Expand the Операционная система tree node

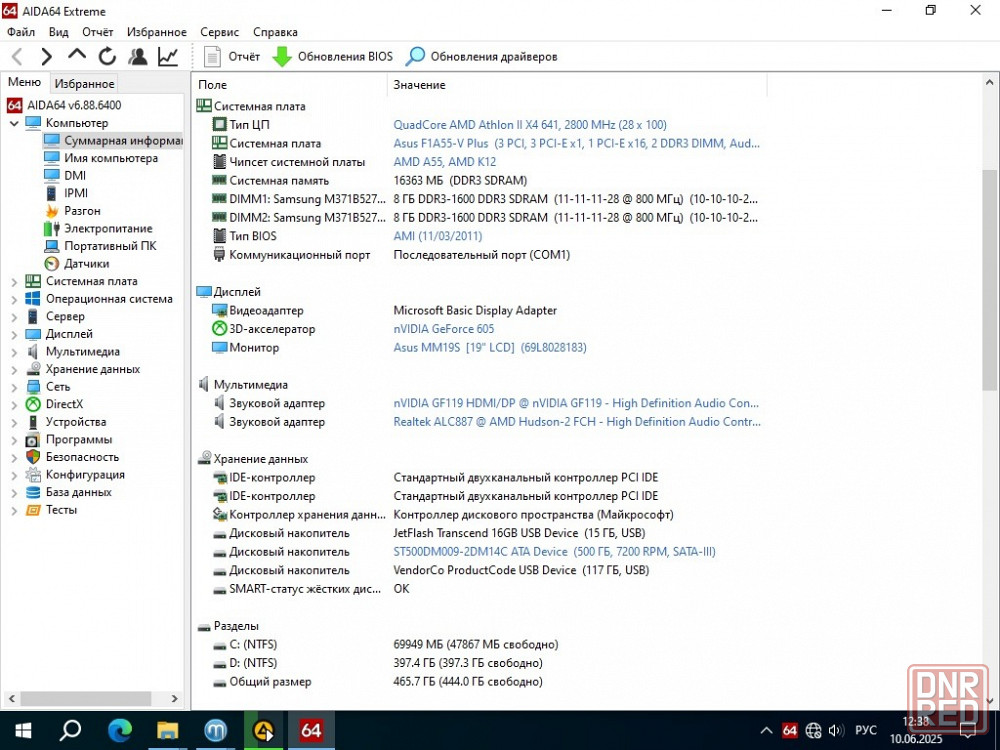point(14,299)
